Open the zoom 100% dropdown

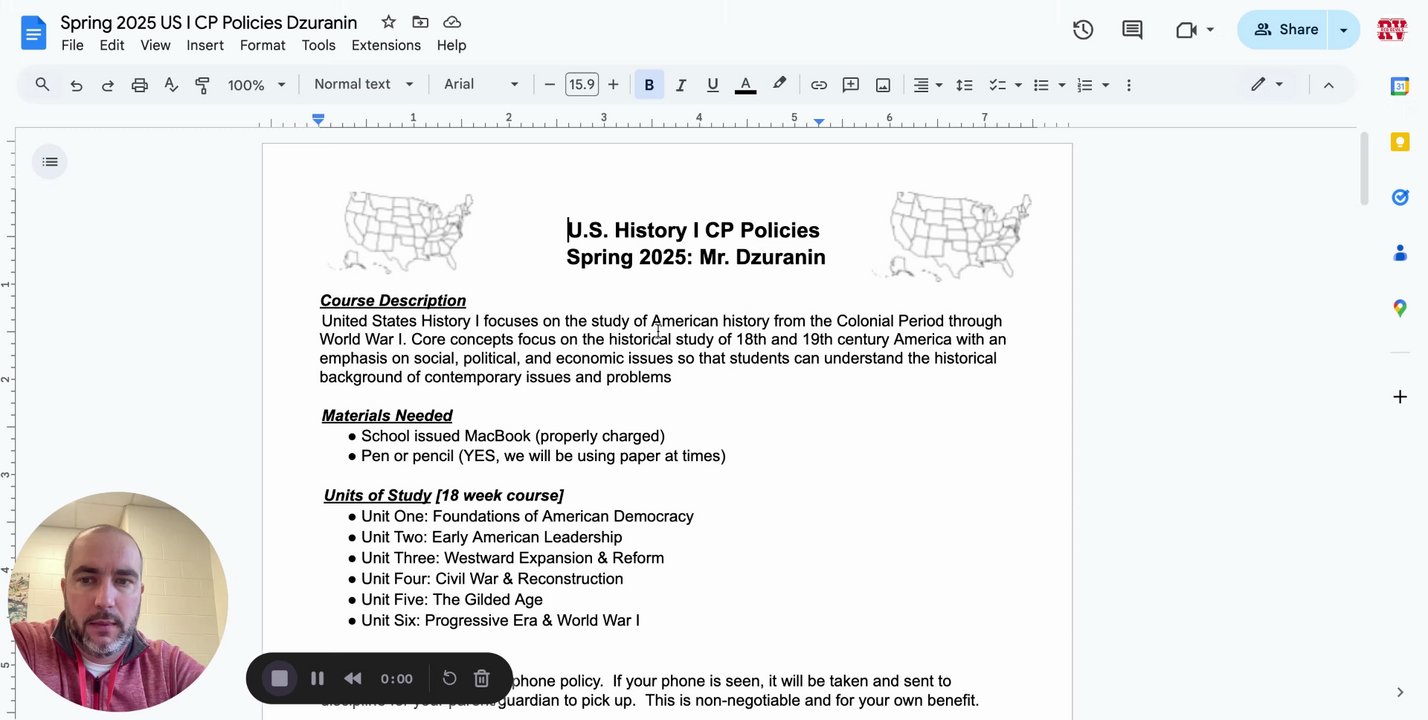(x=256, y=85)
